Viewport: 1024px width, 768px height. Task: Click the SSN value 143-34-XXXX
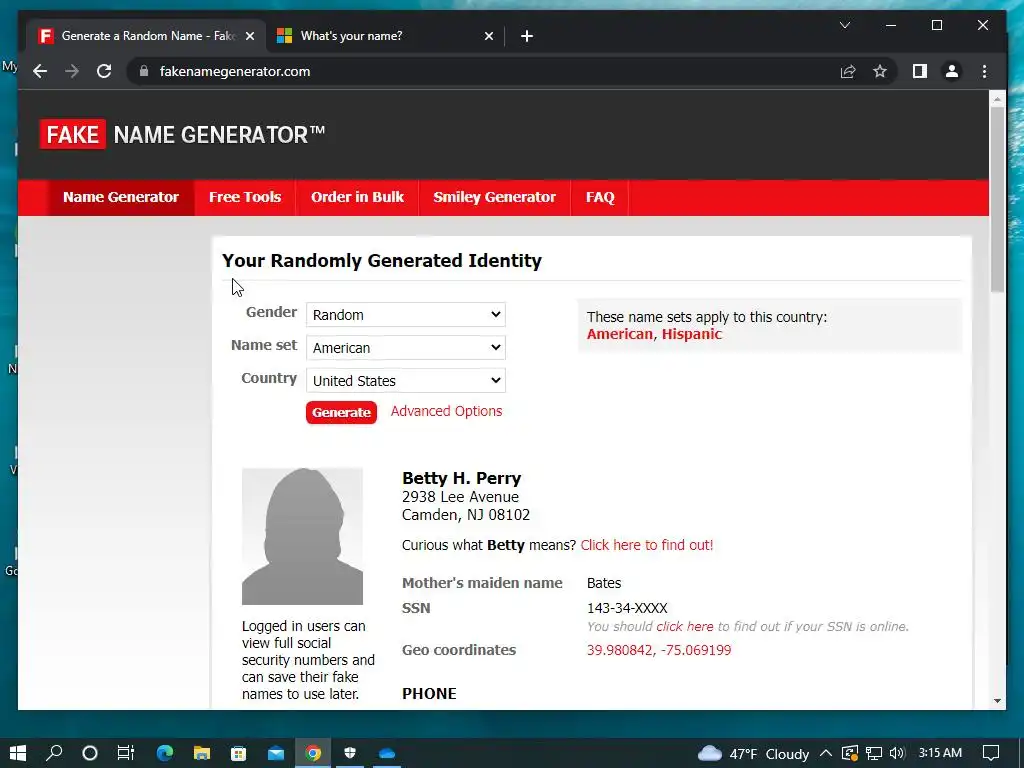click(x=627, y=609)
